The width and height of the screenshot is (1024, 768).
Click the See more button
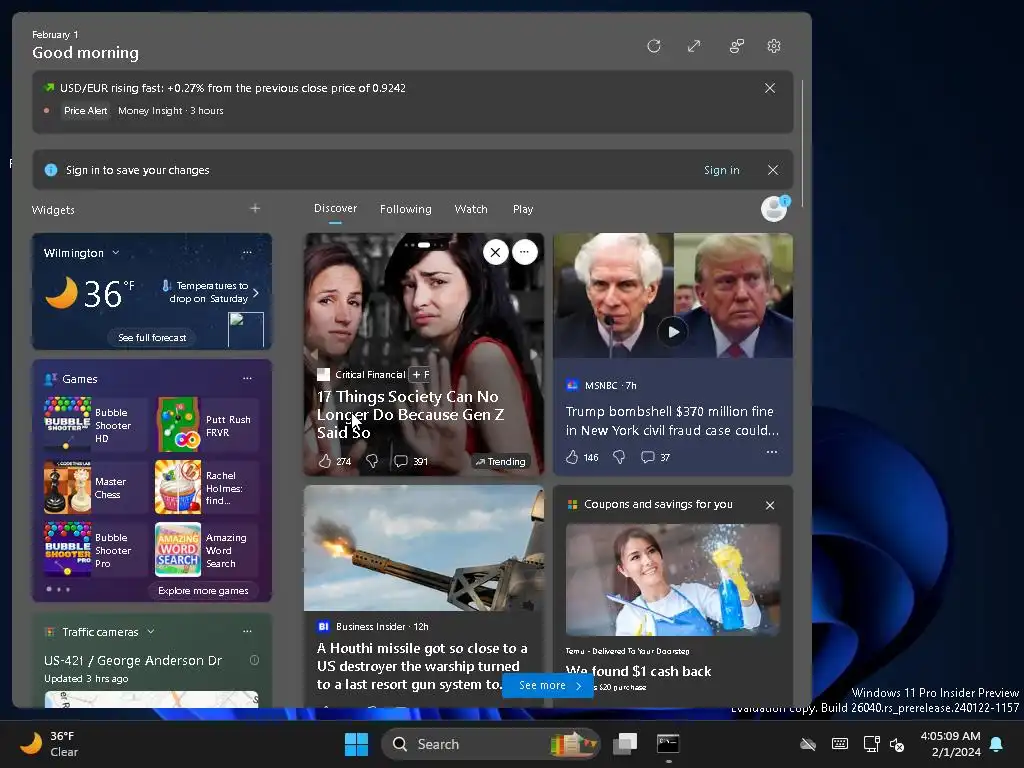(548, 685)
